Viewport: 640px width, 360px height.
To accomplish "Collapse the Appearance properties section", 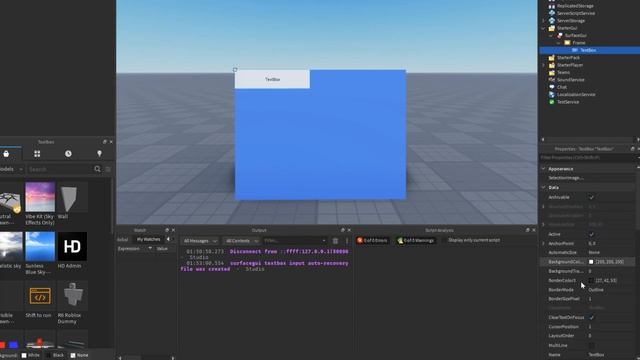I will [543, 169].
